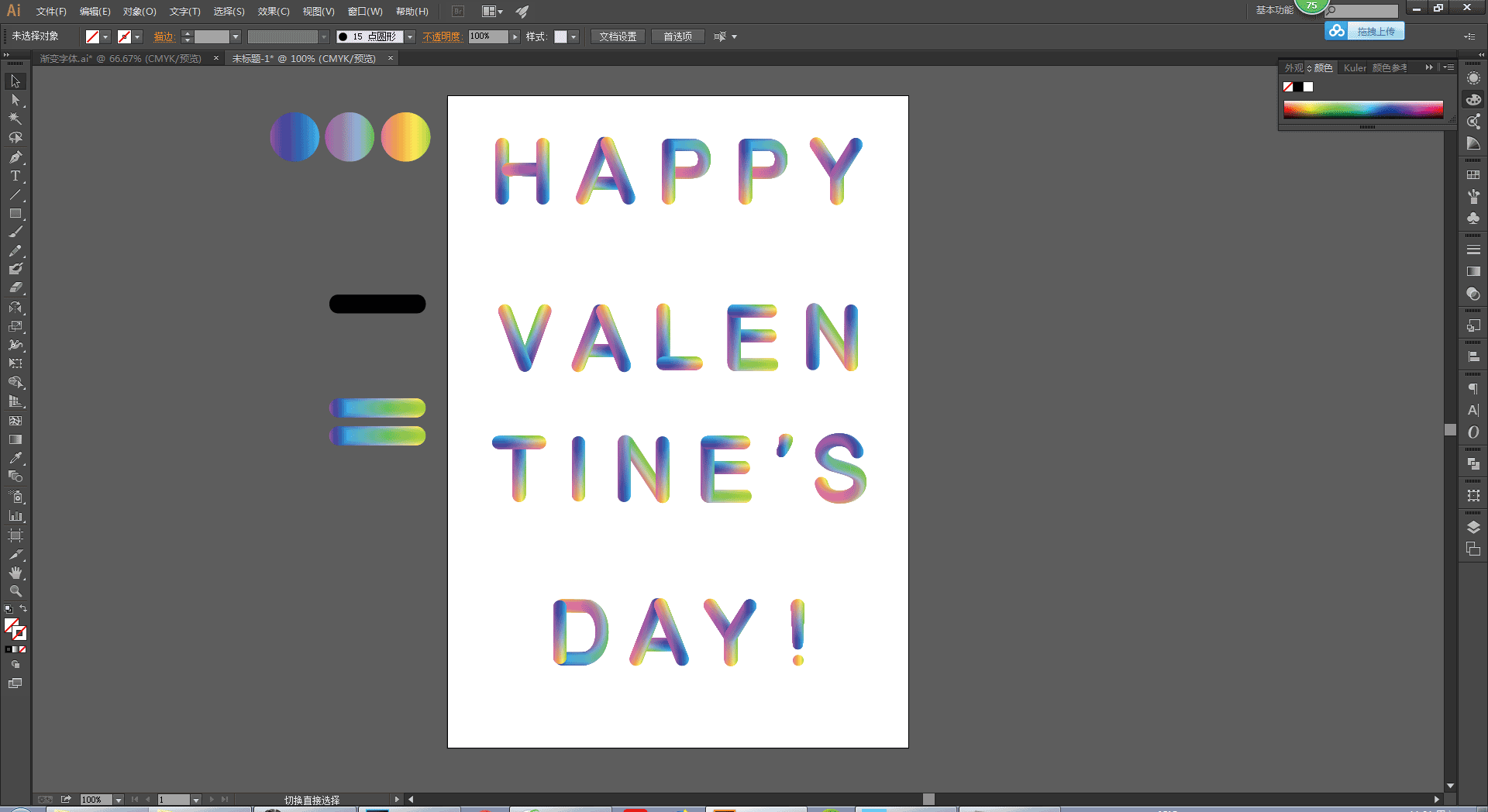Open zoom level dropdown in status bar
1488x812 pixels.
119,800
